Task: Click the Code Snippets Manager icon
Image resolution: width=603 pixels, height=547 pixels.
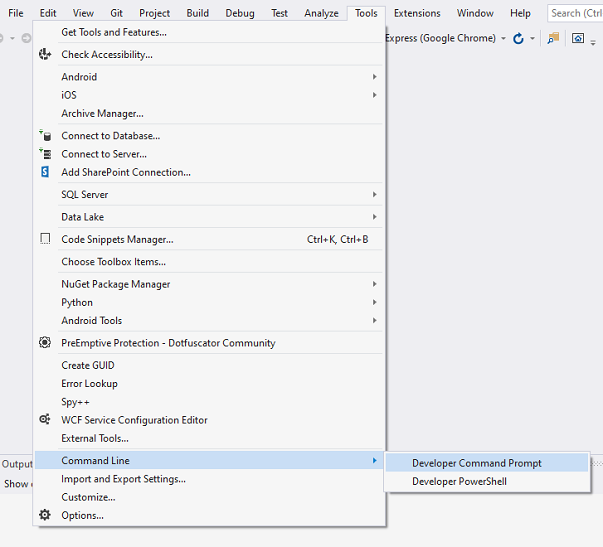Action: point(45,239)
